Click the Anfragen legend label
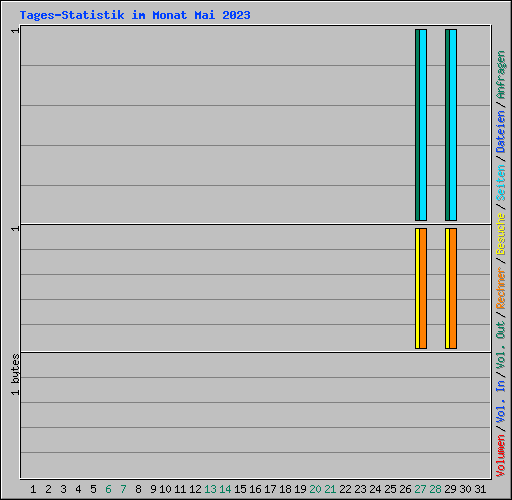512x500 pixels. [501, 75]
